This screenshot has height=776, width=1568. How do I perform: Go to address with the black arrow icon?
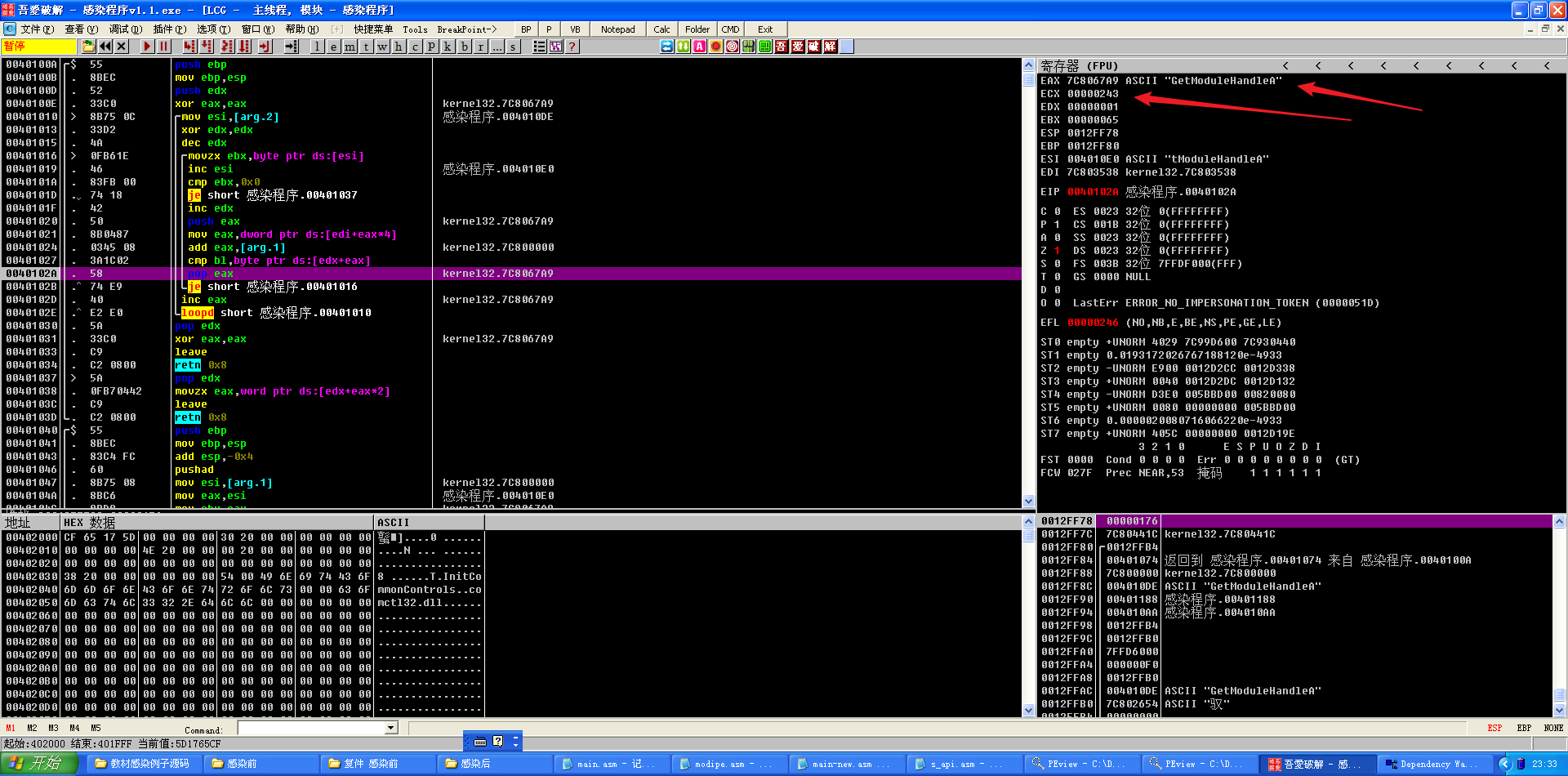click(x=291, y=47)
